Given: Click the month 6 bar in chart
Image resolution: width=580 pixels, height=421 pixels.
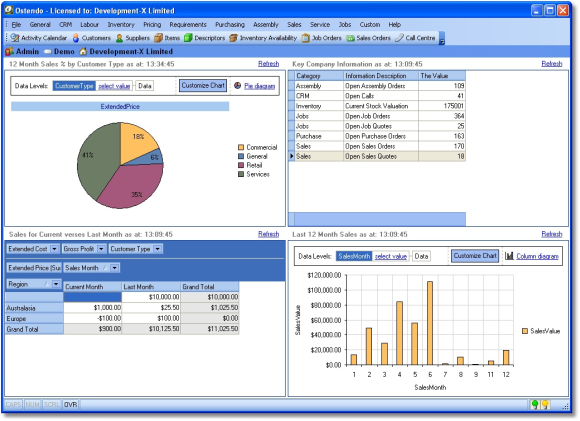Looking at the screenshot, I should click(x=430, y=323).
